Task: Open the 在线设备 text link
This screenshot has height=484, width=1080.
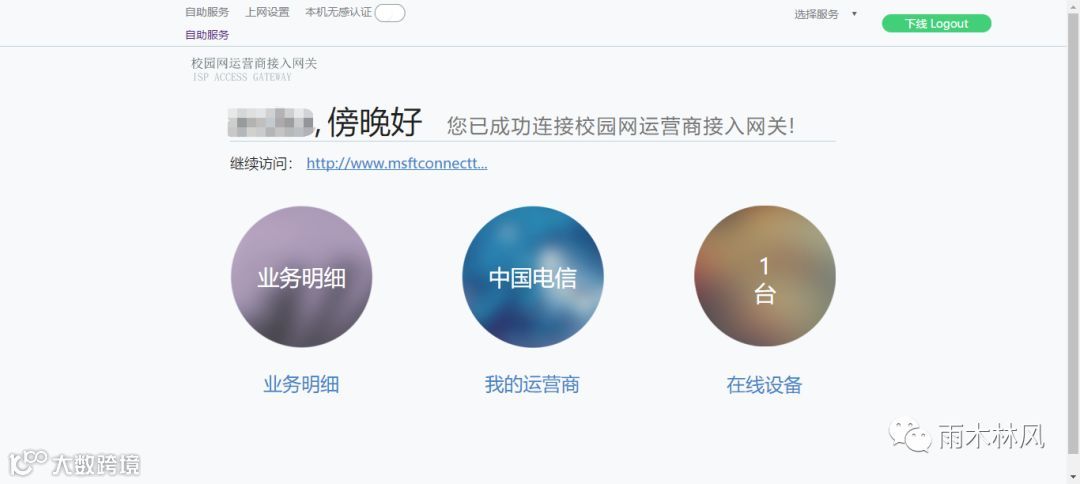Action: pos(764,385)
